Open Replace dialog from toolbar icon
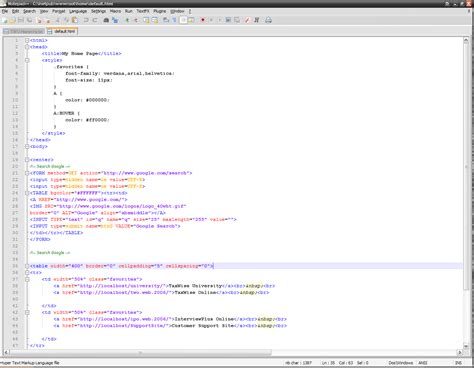474x368 pixels. click(x=115, y=20)
